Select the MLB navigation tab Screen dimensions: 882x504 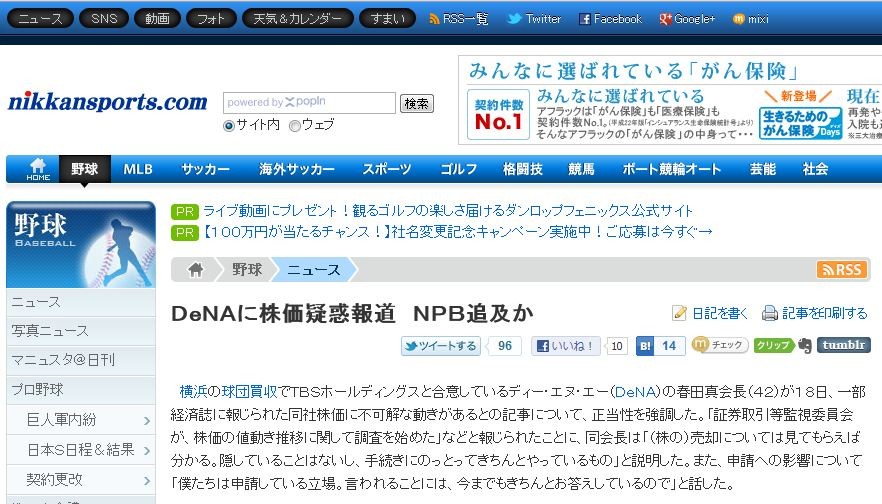click(138, 169)
